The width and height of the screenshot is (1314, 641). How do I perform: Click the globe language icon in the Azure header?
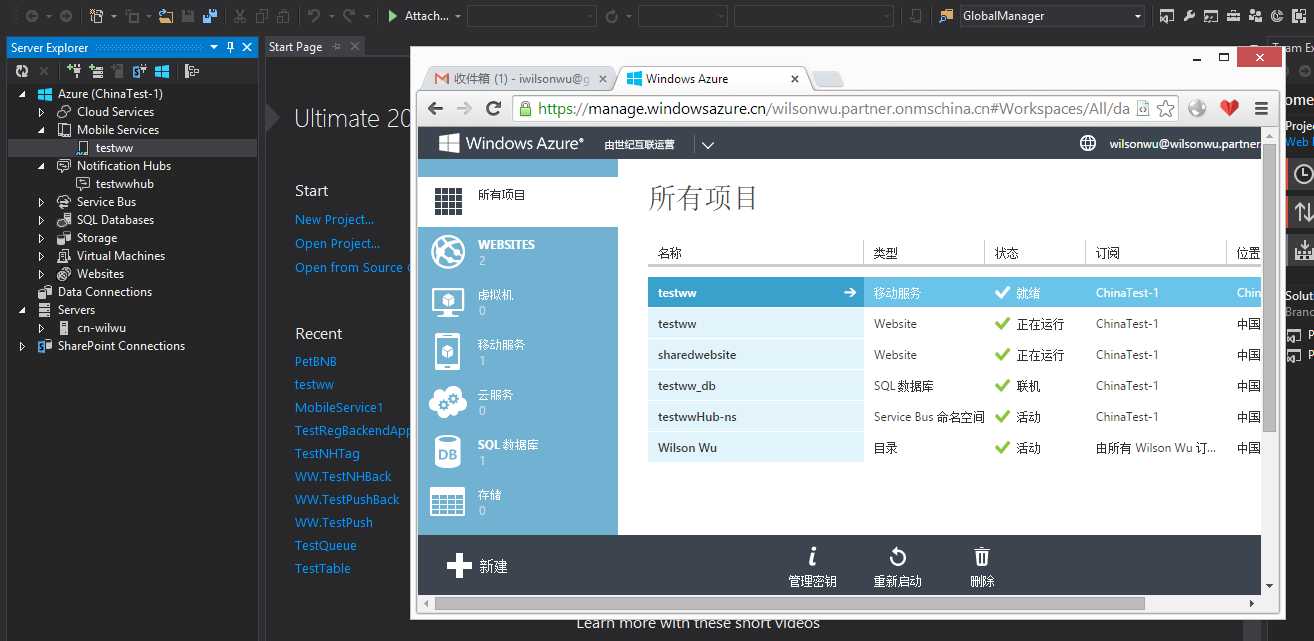(x=1088, y=143)
